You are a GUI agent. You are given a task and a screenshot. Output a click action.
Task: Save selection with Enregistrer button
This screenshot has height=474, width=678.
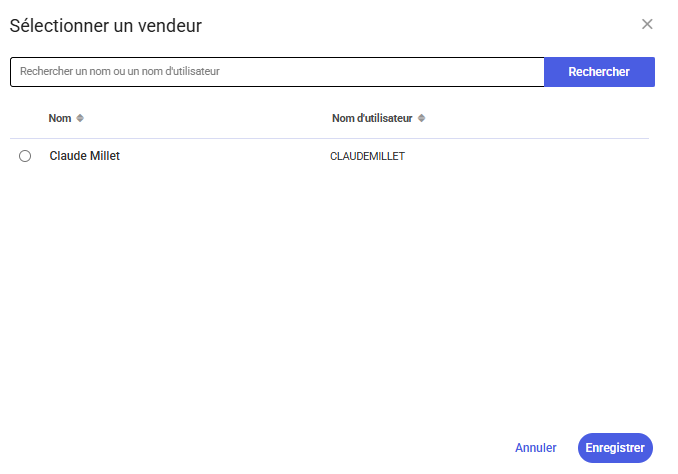615,448
